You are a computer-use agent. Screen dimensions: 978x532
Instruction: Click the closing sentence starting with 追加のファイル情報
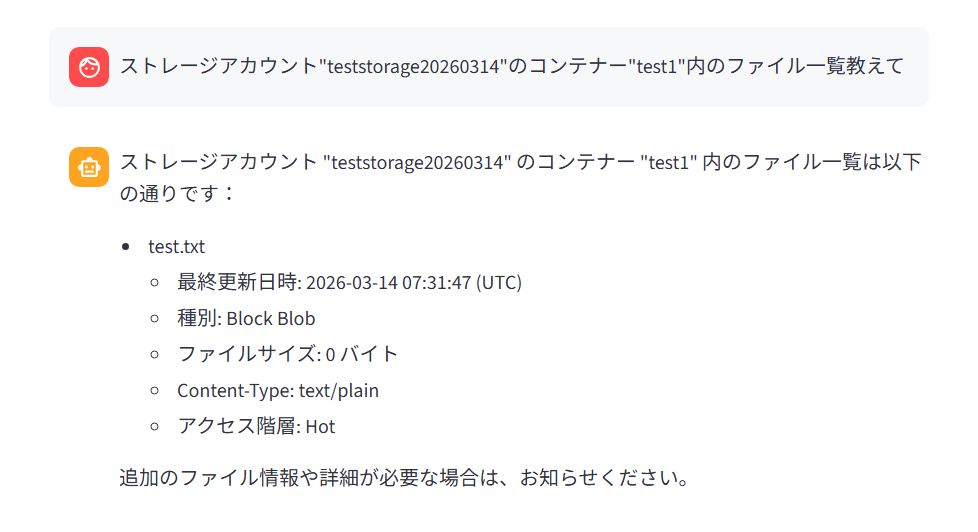[404, 477]
